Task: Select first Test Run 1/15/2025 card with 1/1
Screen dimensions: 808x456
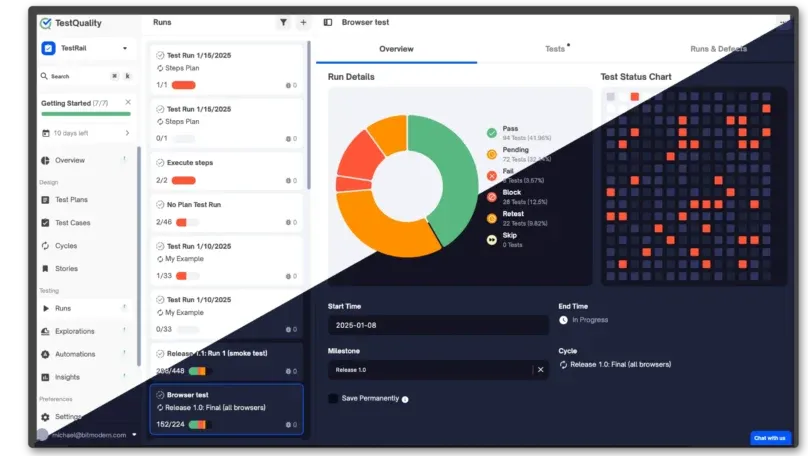Action: coord(227,70)
